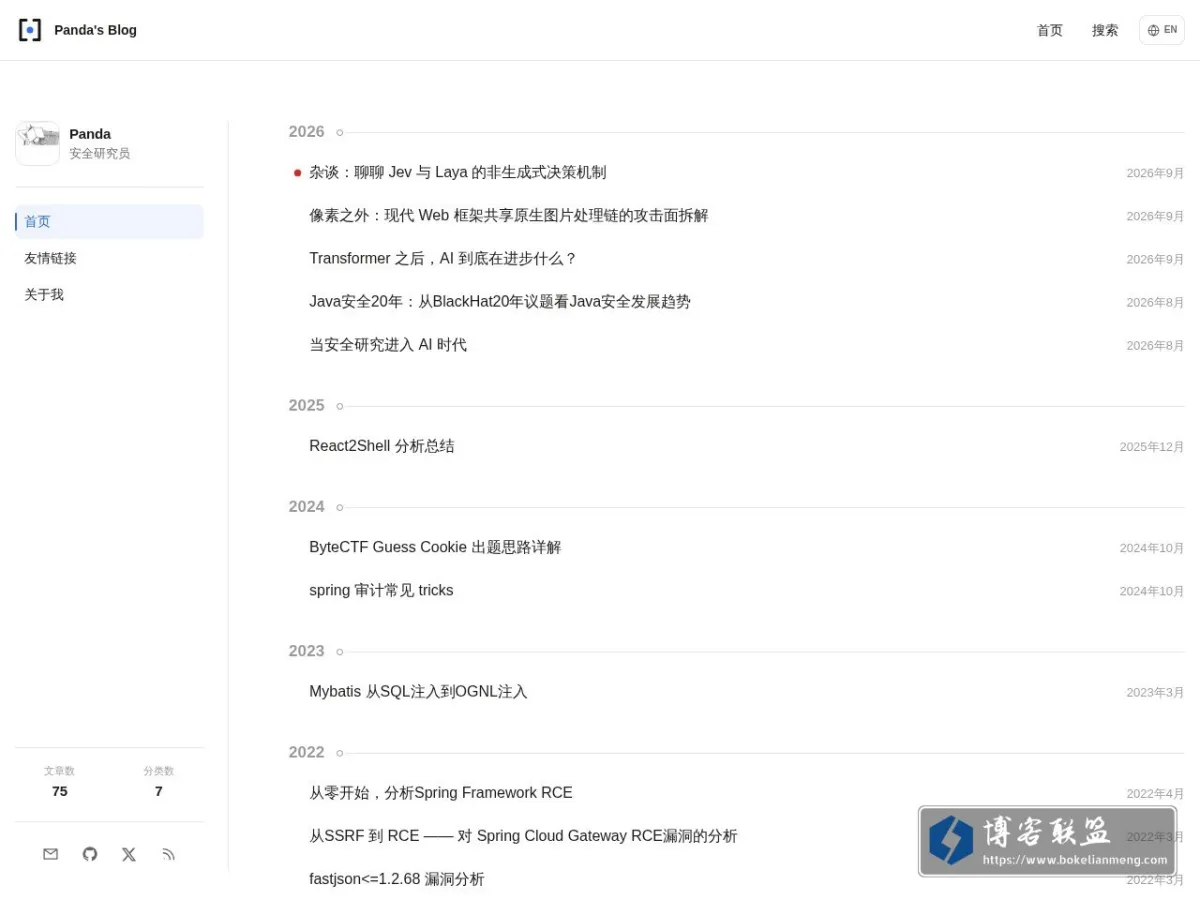
Task: Open article fastjson<=1.2.68 漏洞分析
Action: tap(397, 879)
